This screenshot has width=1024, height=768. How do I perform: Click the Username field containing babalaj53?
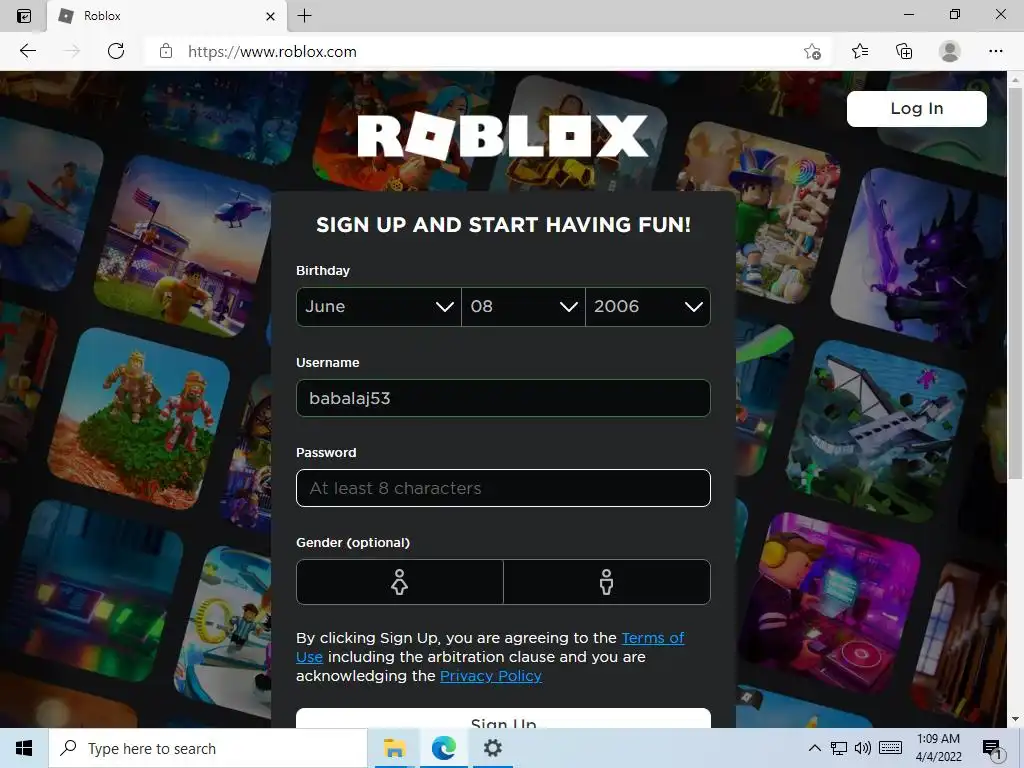coord(503,398)
